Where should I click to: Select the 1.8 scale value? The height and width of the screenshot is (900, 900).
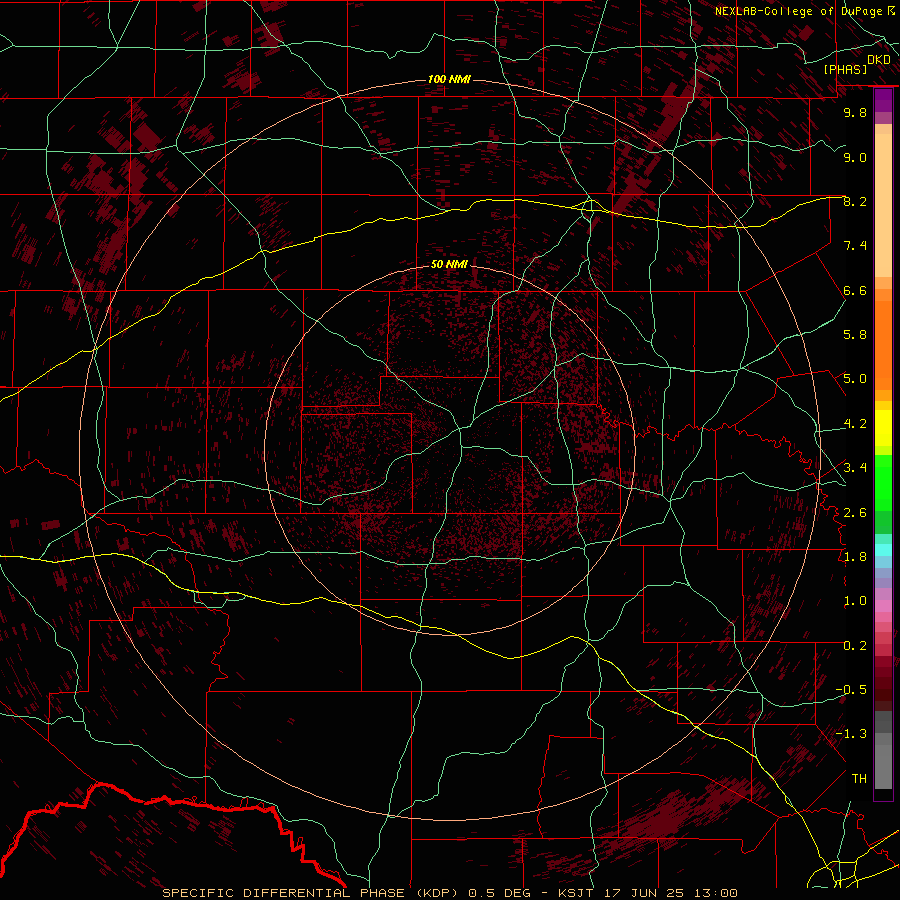coord(855,557)
